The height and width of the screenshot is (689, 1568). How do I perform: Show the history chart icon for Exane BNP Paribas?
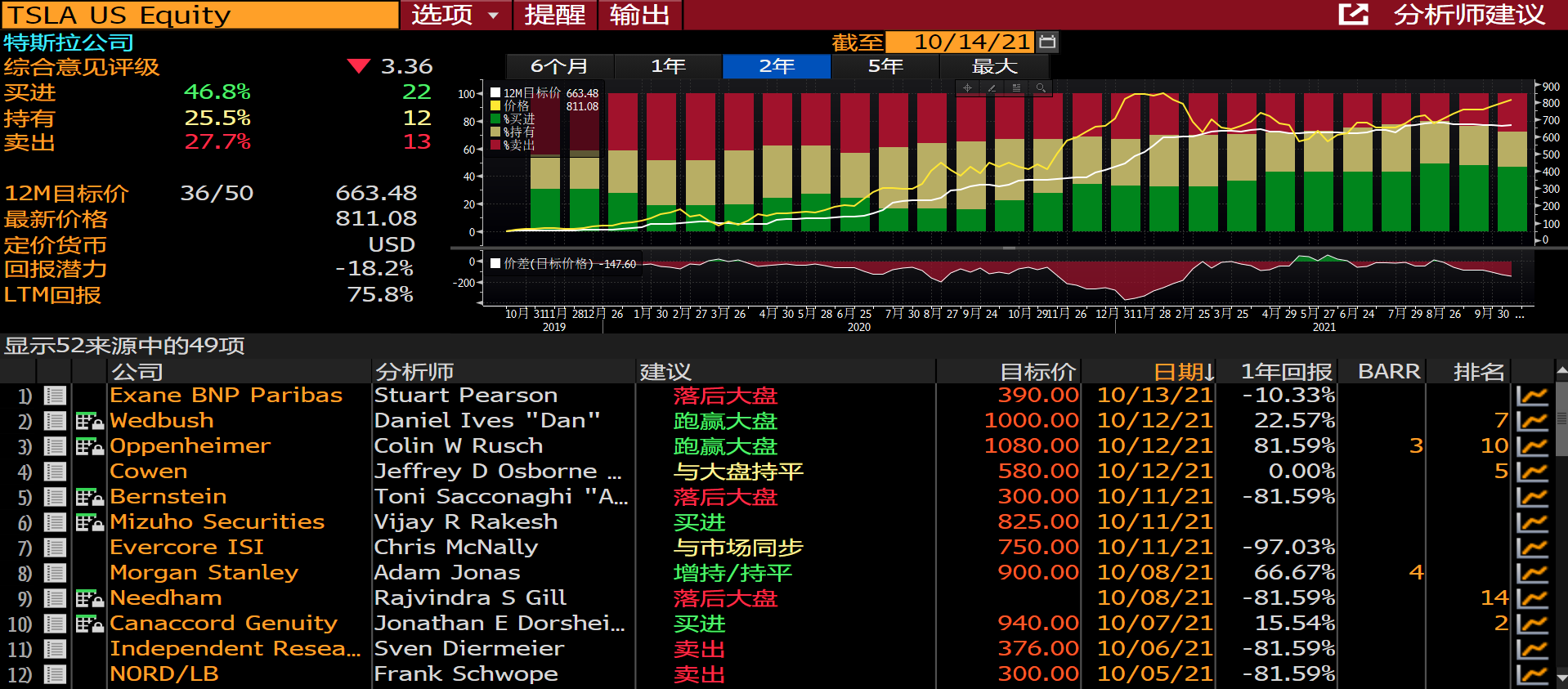1532,396
